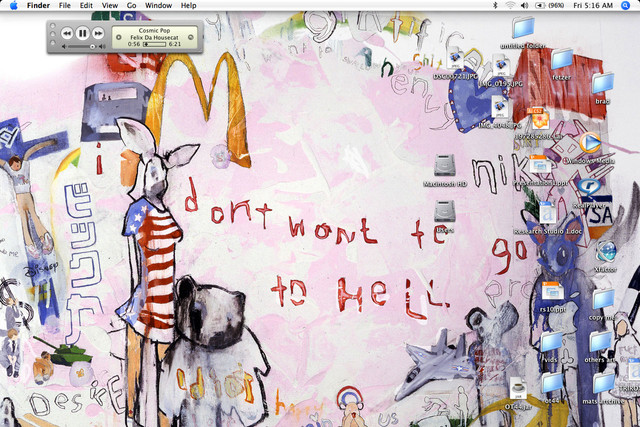Open the Go menu

pos(131,5)
